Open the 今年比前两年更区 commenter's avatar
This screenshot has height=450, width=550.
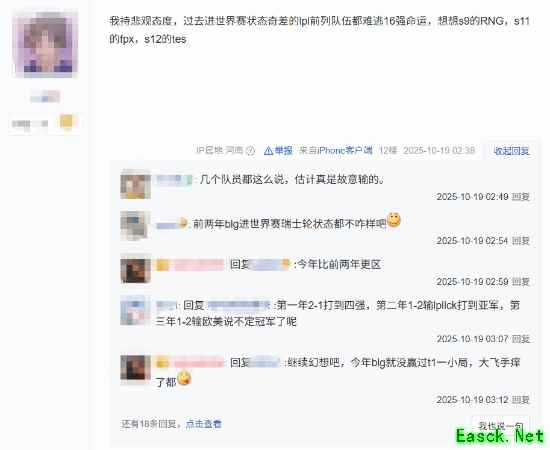point(135,270)
